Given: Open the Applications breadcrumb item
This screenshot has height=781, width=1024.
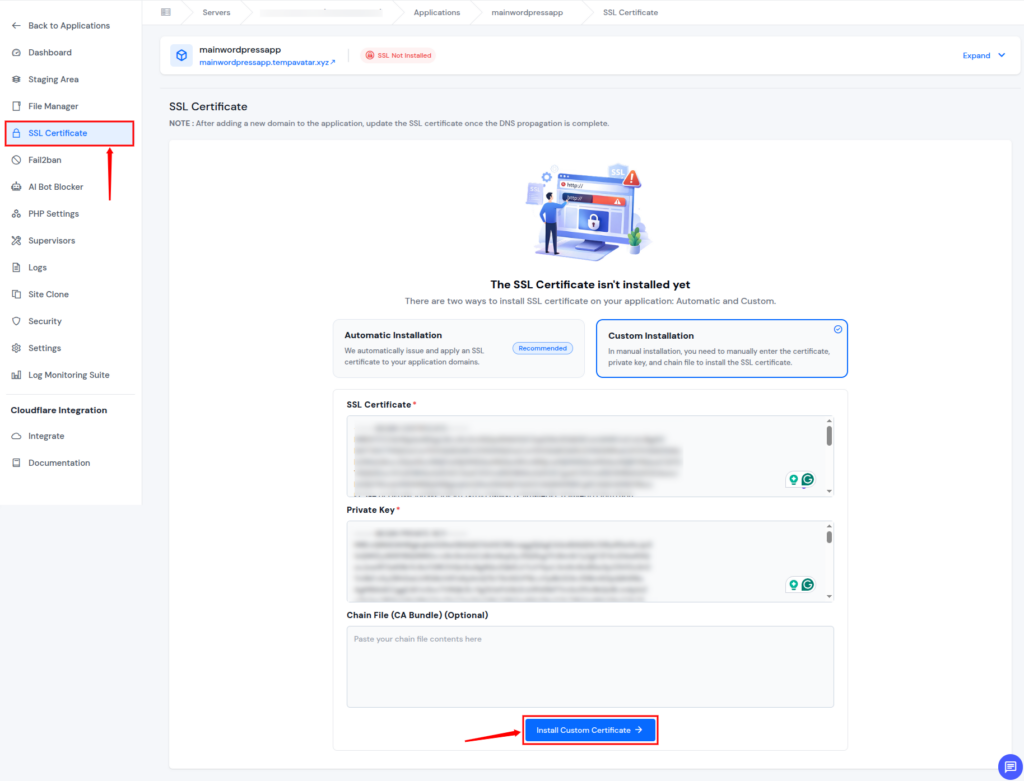Looking at the screenshot, I should [x=437, y=12].
